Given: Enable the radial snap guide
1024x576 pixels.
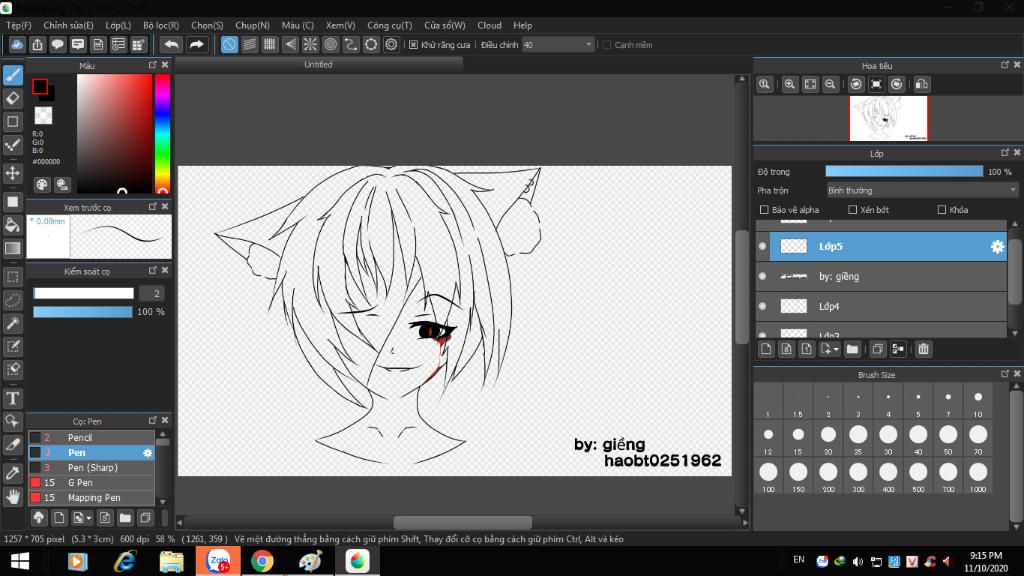Looking at the screenshot, I should (310, 44).
